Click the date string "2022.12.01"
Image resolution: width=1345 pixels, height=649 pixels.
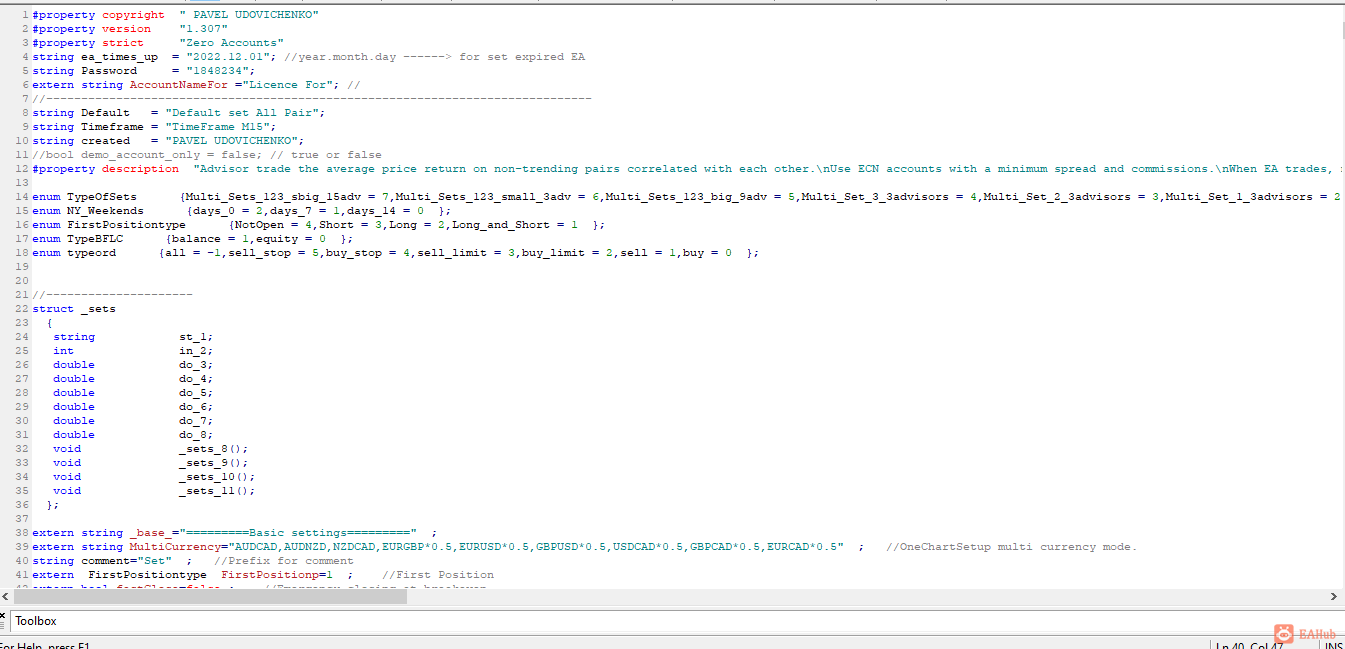point(229,57)
